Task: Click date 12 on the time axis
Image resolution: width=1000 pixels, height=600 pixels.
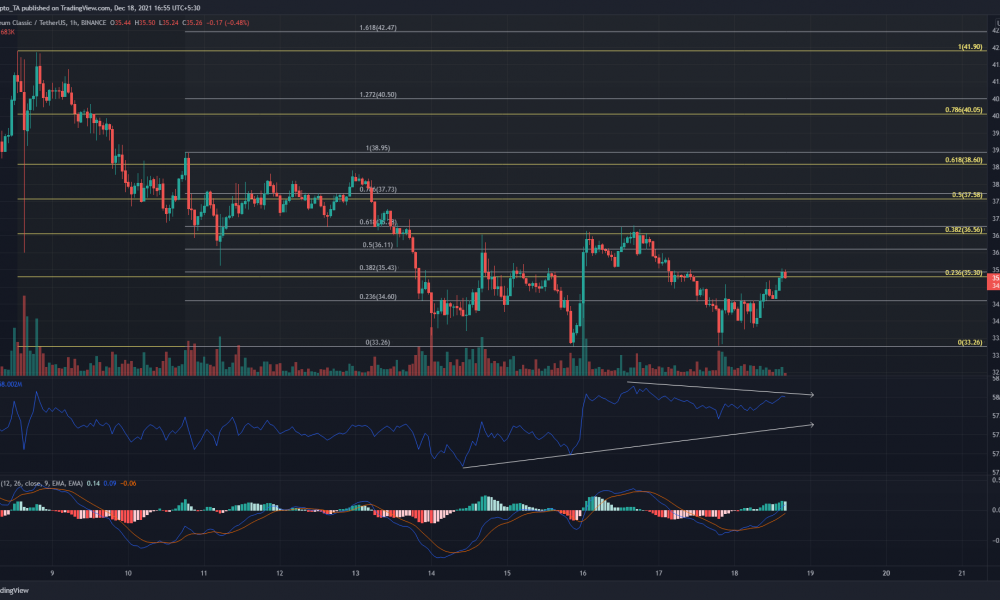Action: (280, 573)
